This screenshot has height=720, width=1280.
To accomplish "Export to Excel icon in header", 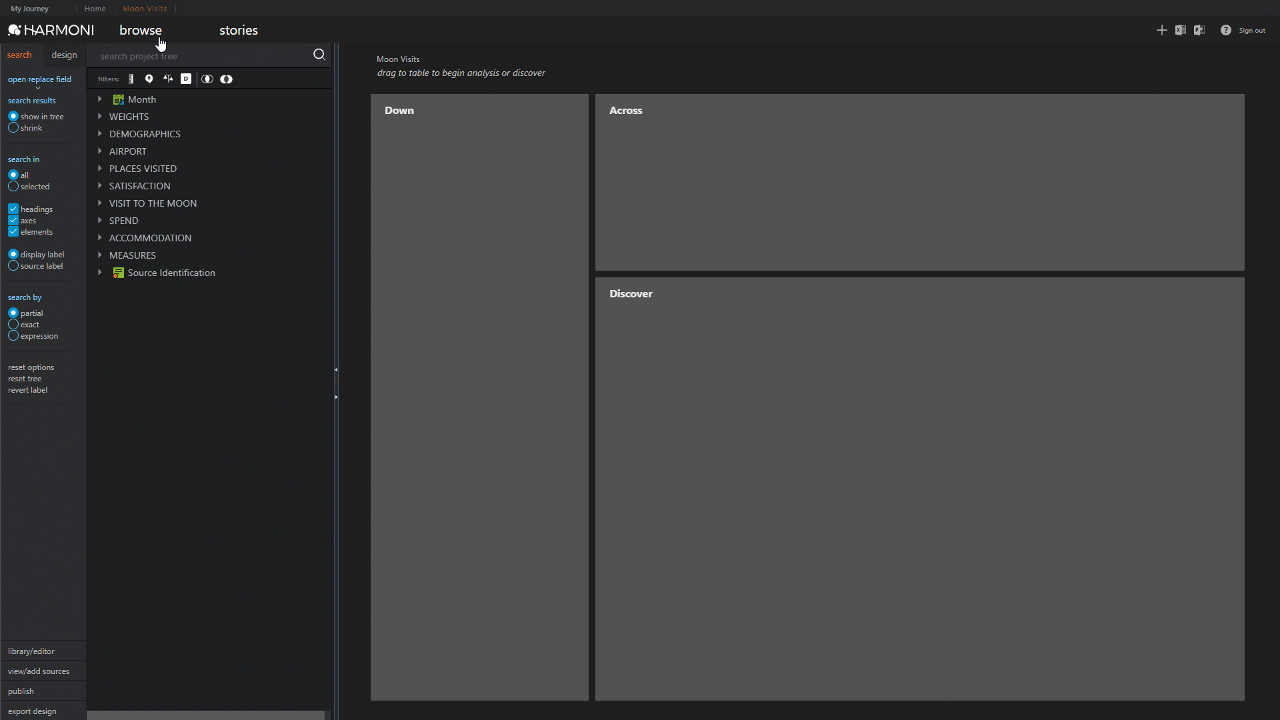I will click(x=1180, y=30).
